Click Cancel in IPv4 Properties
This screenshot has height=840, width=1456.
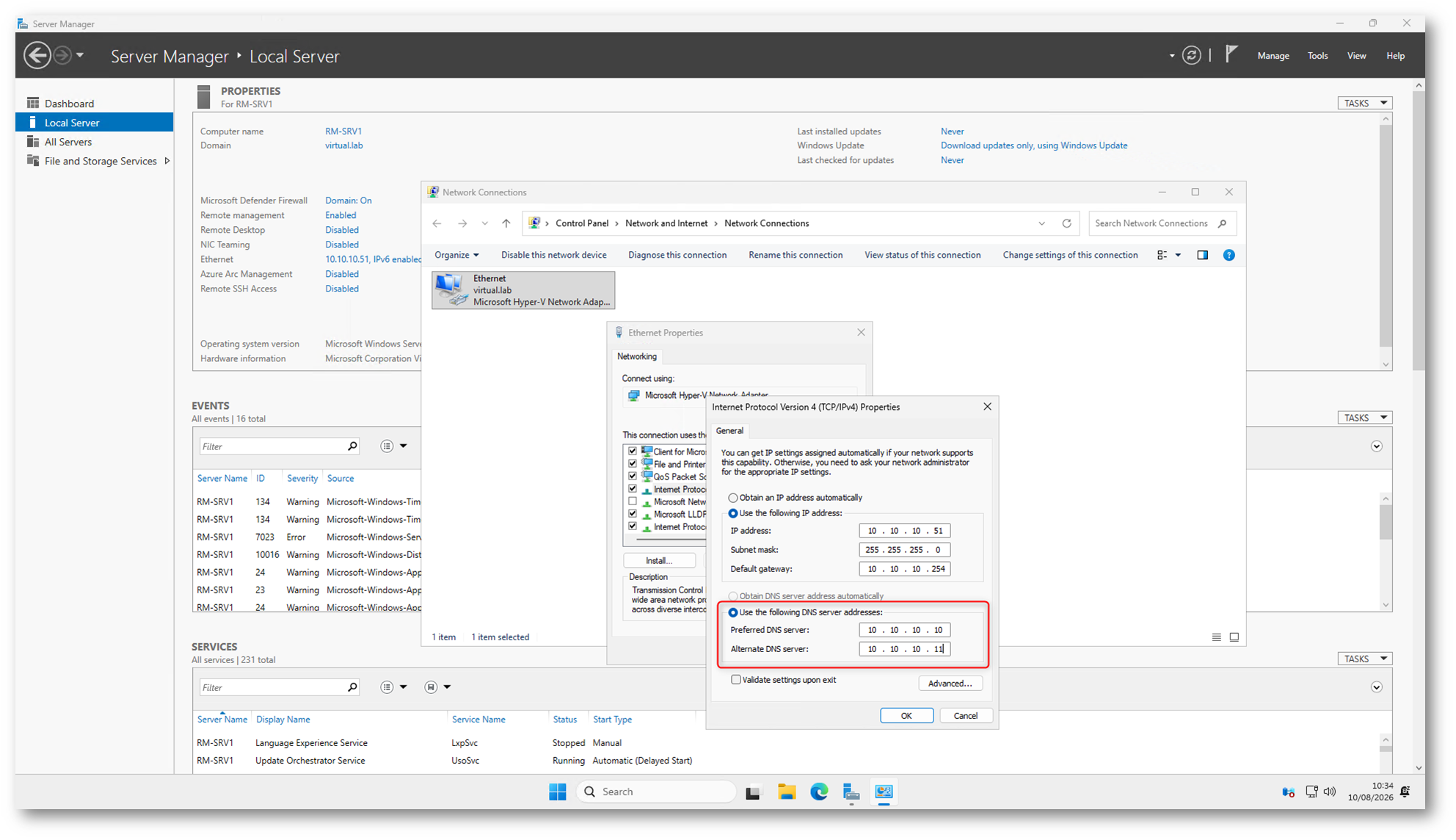point(966,716)
